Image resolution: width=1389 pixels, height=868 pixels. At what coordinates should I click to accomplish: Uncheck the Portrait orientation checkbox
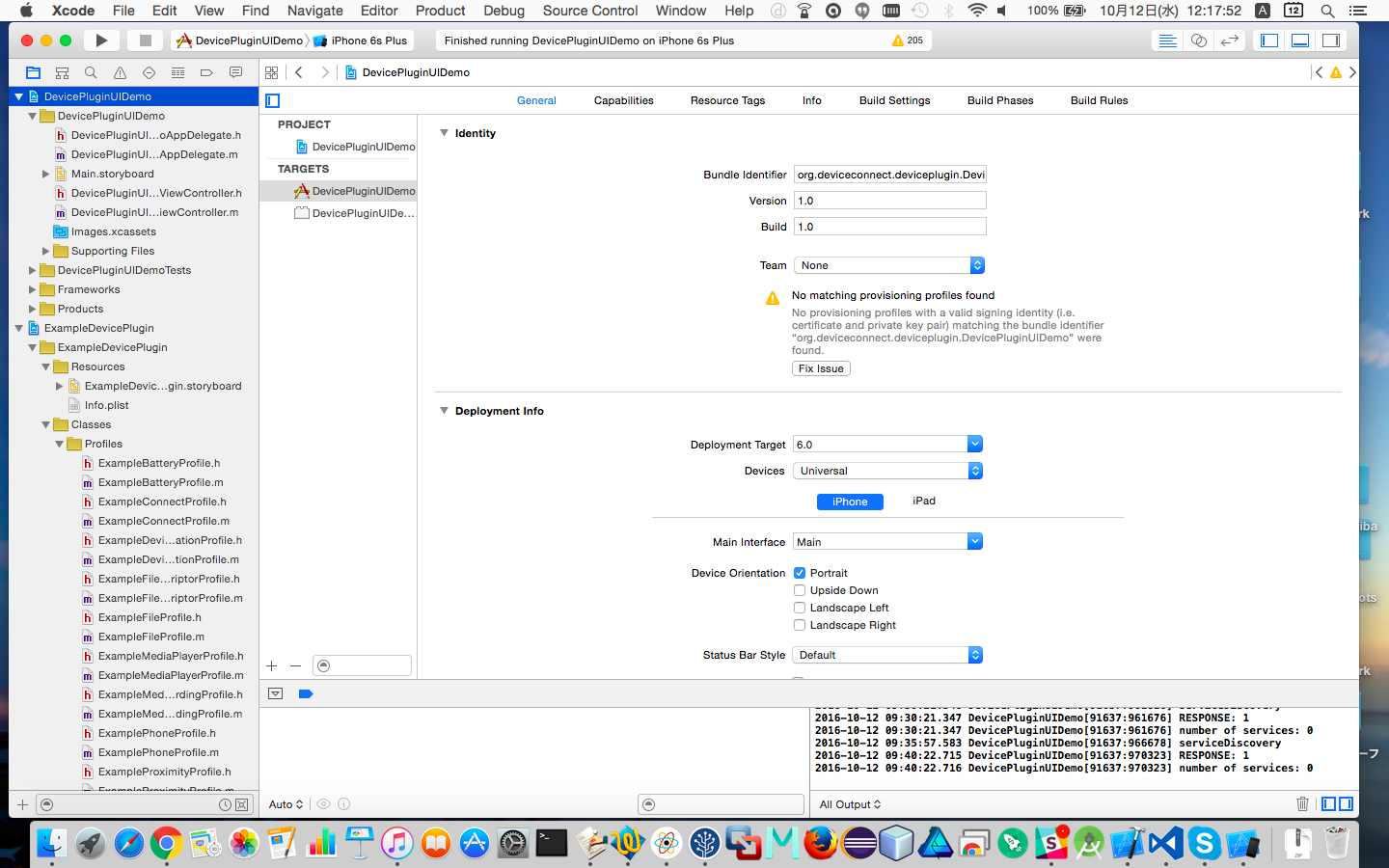tap(800, 573)
